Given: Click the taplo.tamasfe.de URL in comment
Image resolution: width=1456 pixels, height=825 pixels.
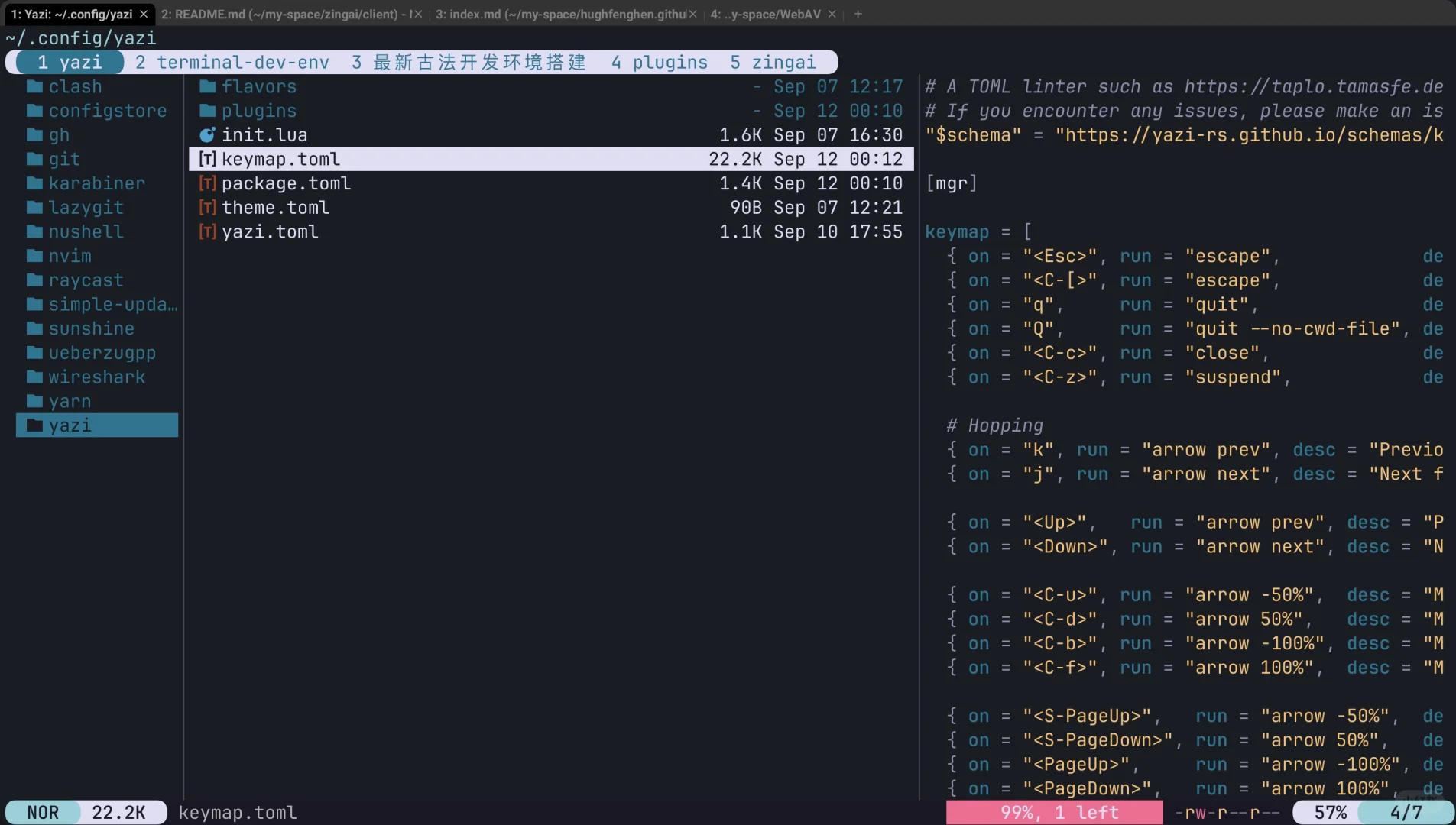Looking at the screenshot, I should tap(1314, 86).
